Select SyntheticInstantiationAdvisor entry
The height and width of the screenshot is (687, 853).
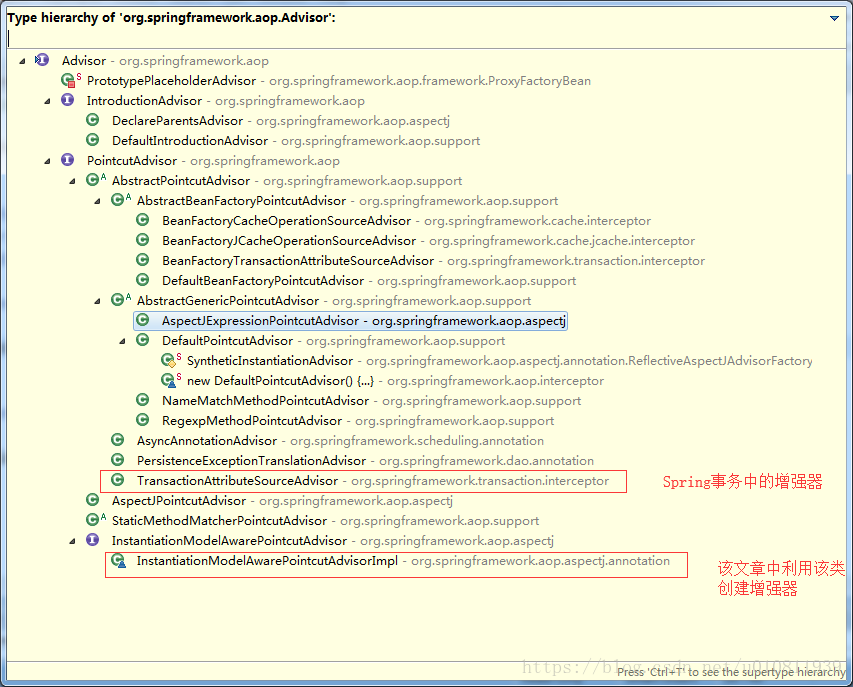(x=499, y=361)
